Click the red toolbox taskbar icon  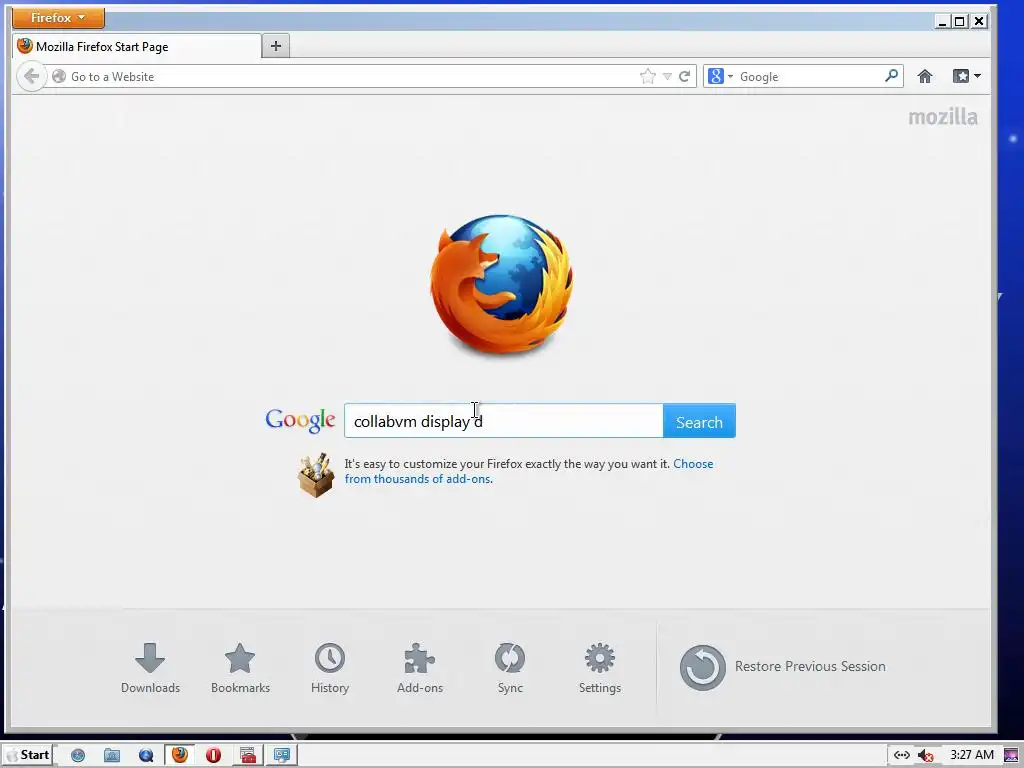tap(248, 756)
